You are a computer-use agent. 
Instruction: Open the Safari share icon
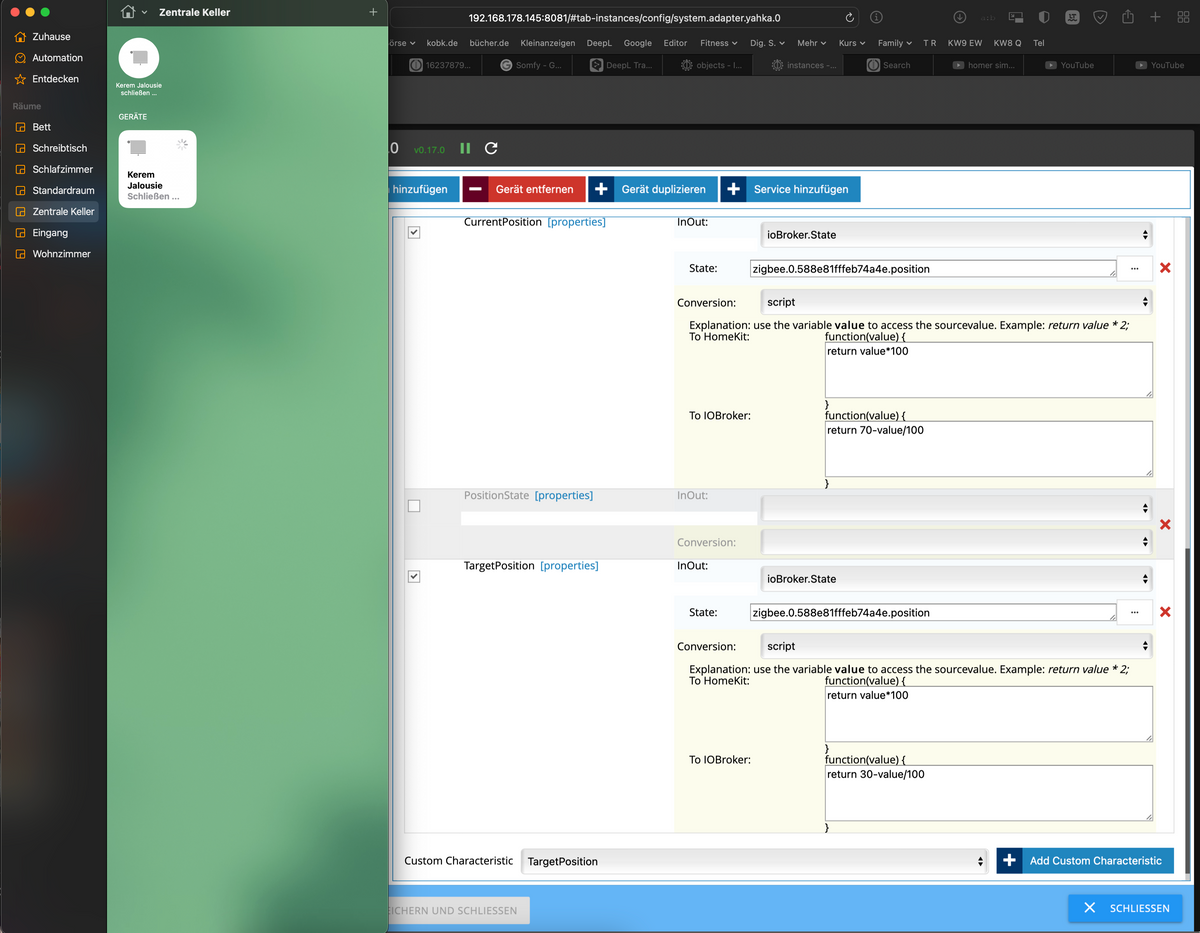pyautogui.click(x=1128, y=17)
